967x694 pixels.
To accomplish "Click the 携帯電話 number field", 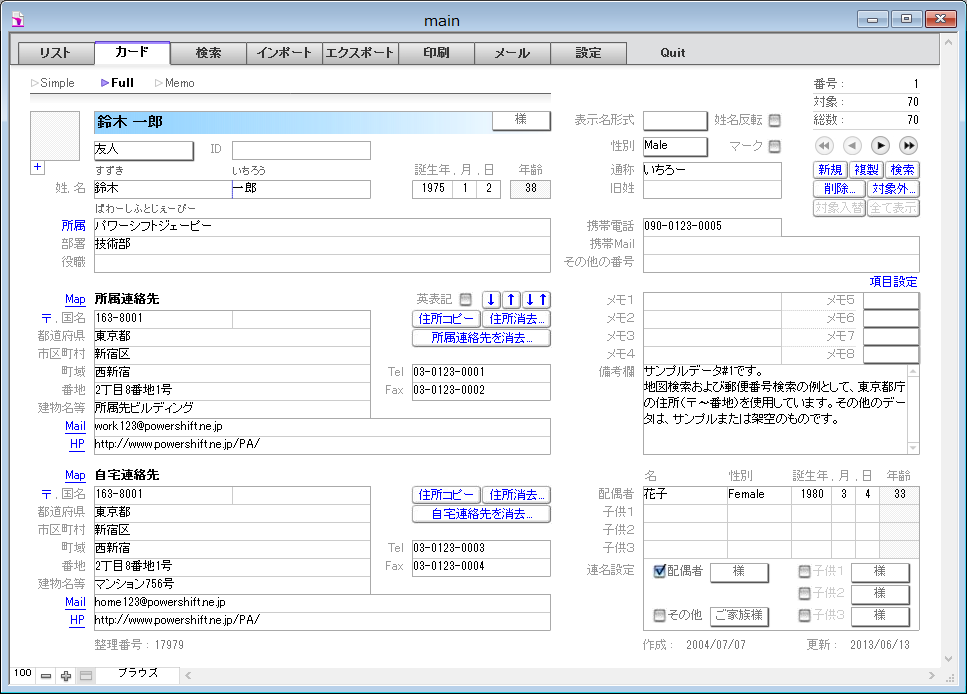I will [x=711, y=227].
